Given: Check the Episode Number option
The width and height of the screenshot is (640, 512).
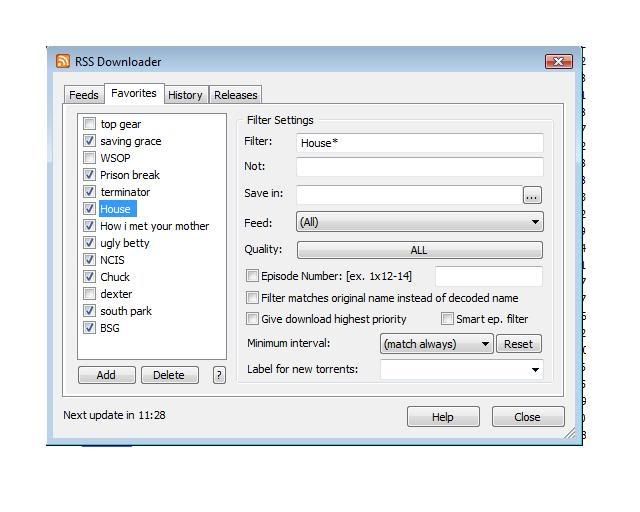Looking at the screenshot, I should (253, 276).
